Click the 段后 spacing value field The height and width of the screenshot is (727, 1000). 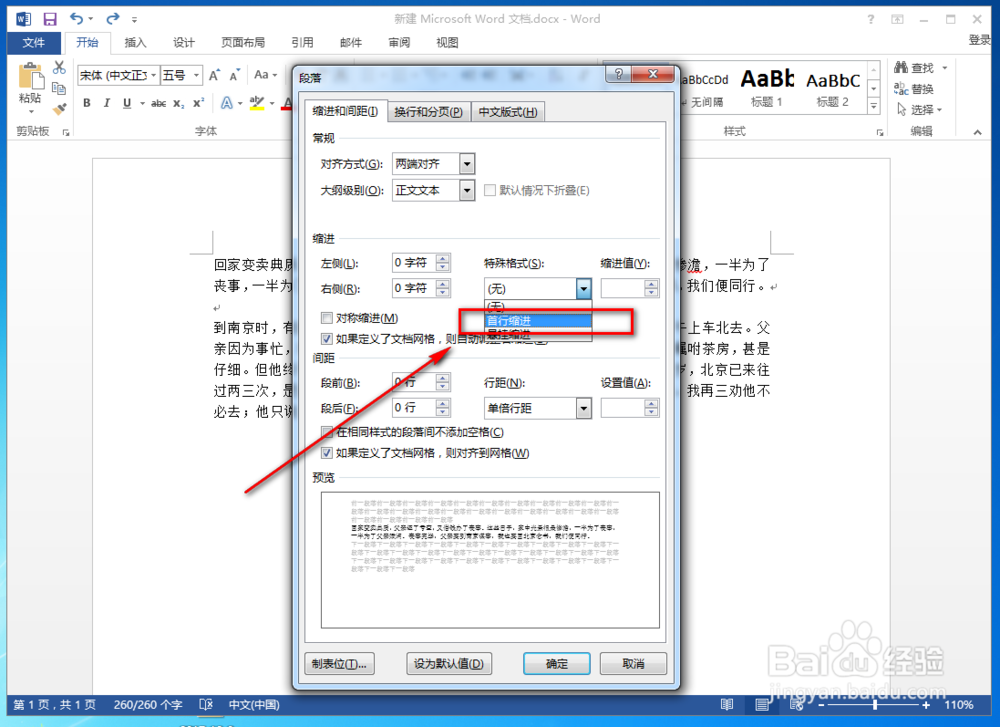pos(415,408)
